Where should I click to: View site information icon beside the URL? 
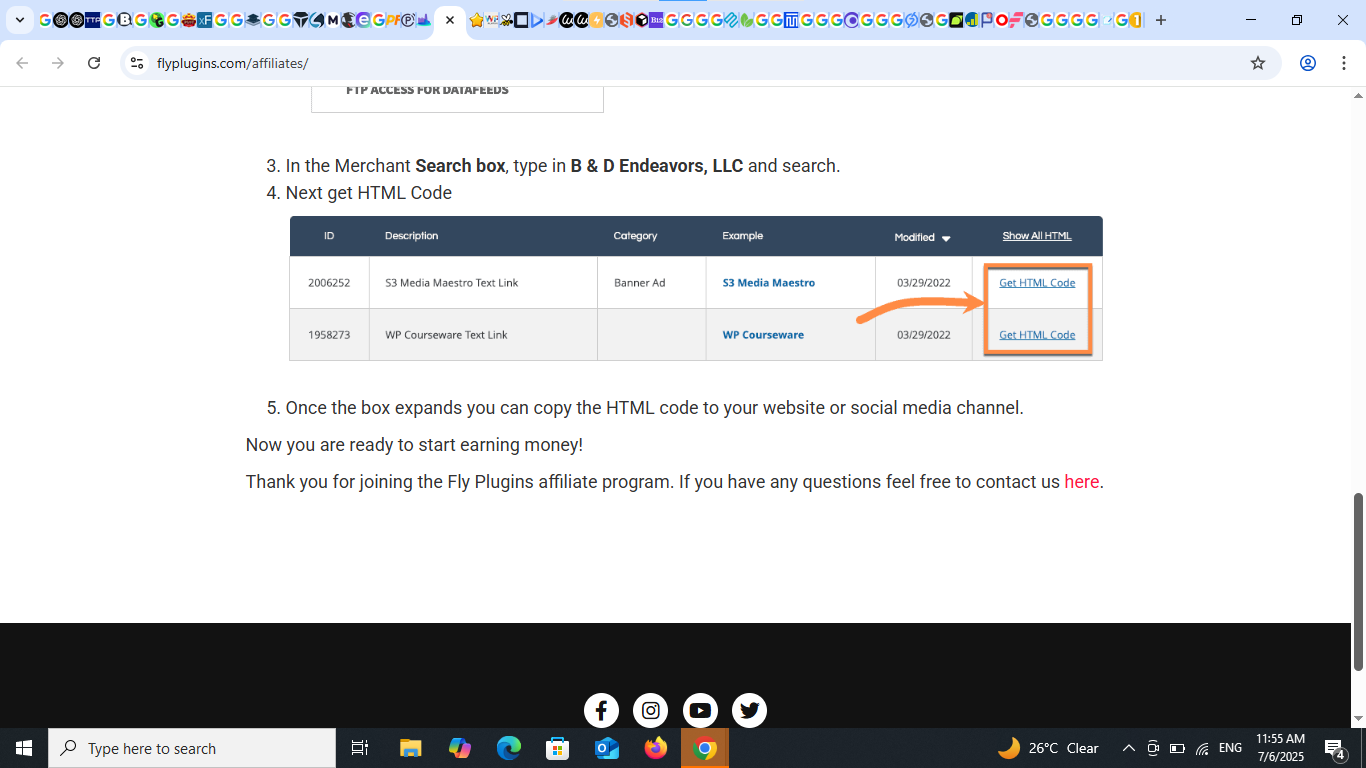click(x=137, y=63)
